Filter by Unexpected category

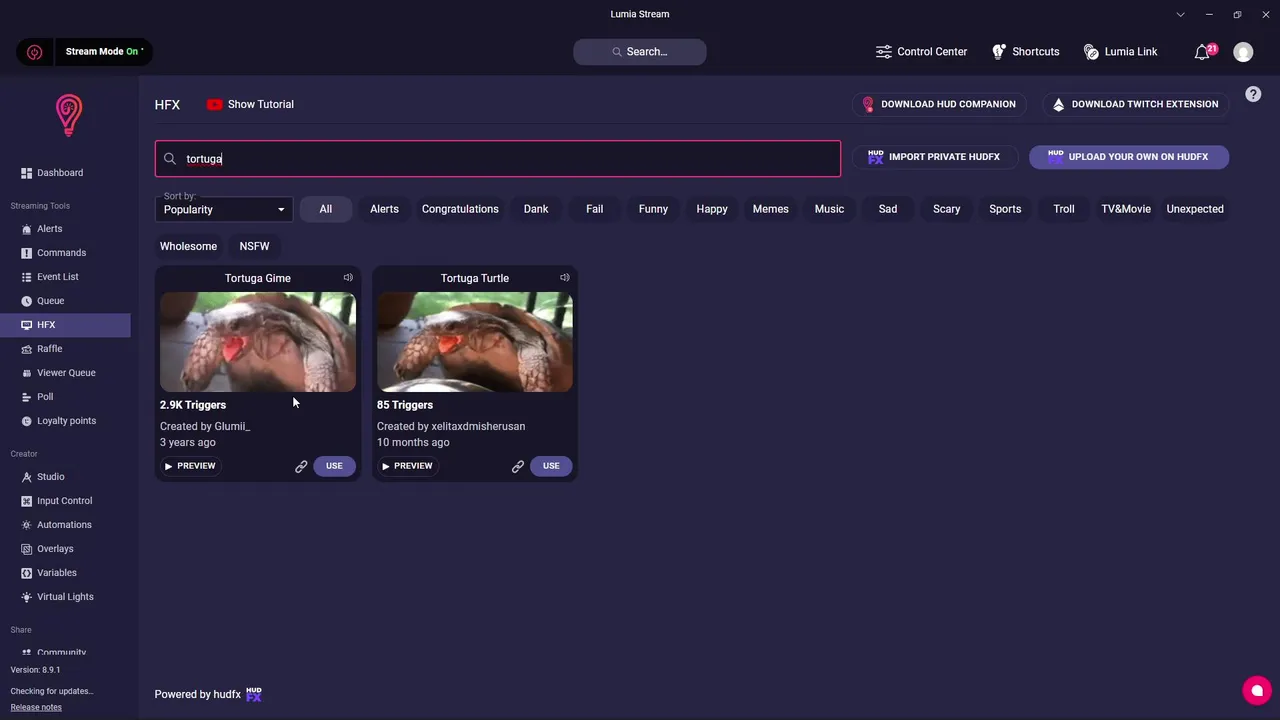[x=1195, y=209]
